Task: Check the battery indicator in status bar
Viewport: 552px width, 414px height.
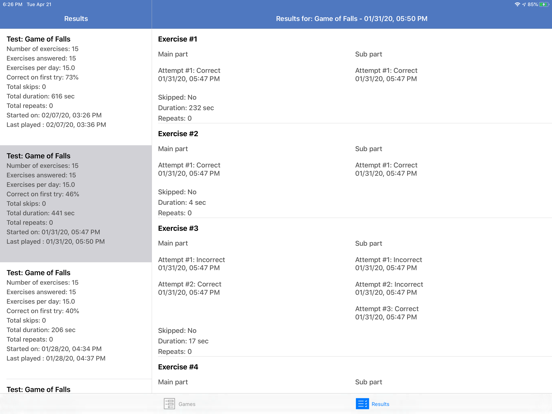Action: coord(544,4)
